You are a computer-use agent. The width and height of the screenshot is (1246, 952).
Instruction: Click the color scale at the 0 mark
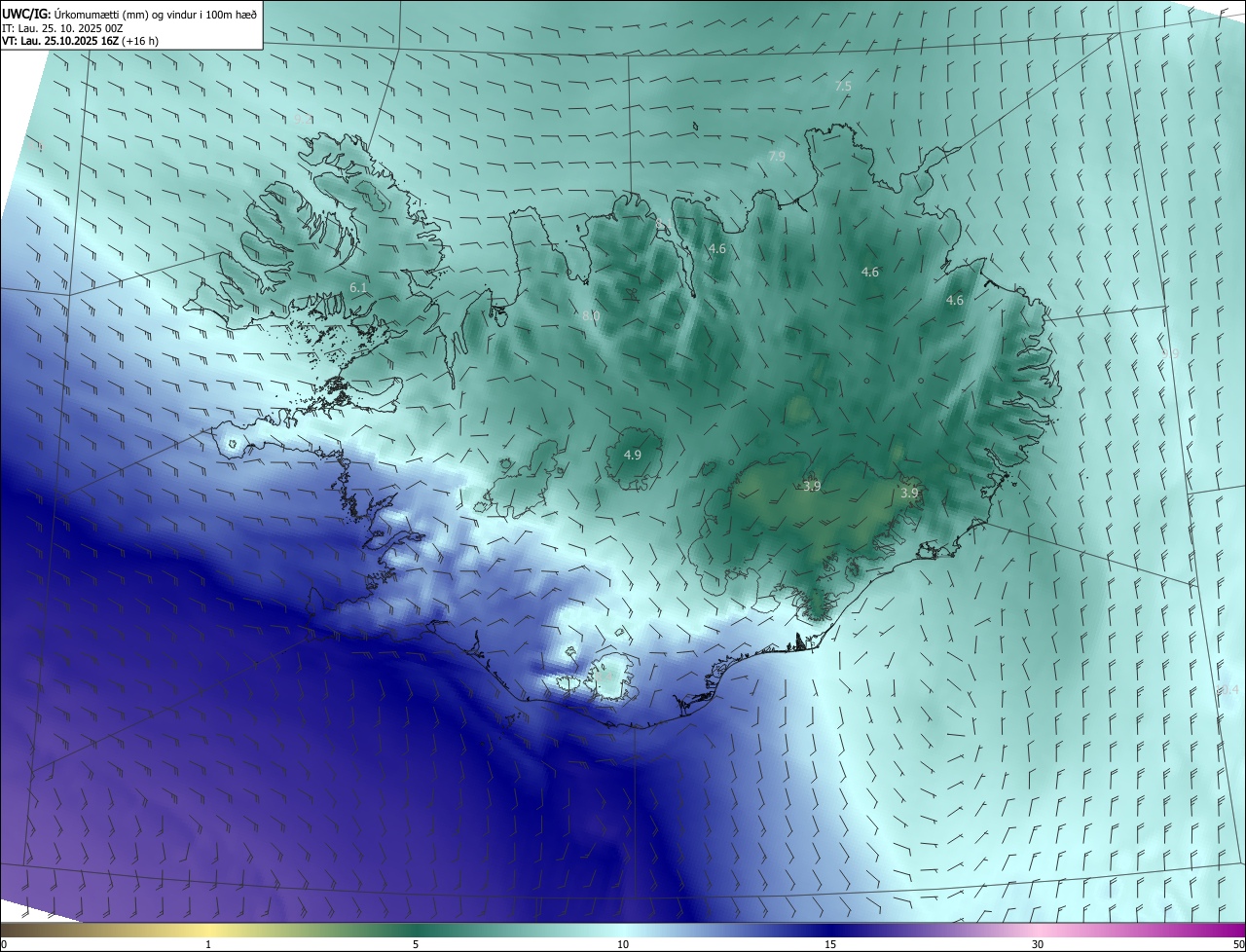click(4, 944)
